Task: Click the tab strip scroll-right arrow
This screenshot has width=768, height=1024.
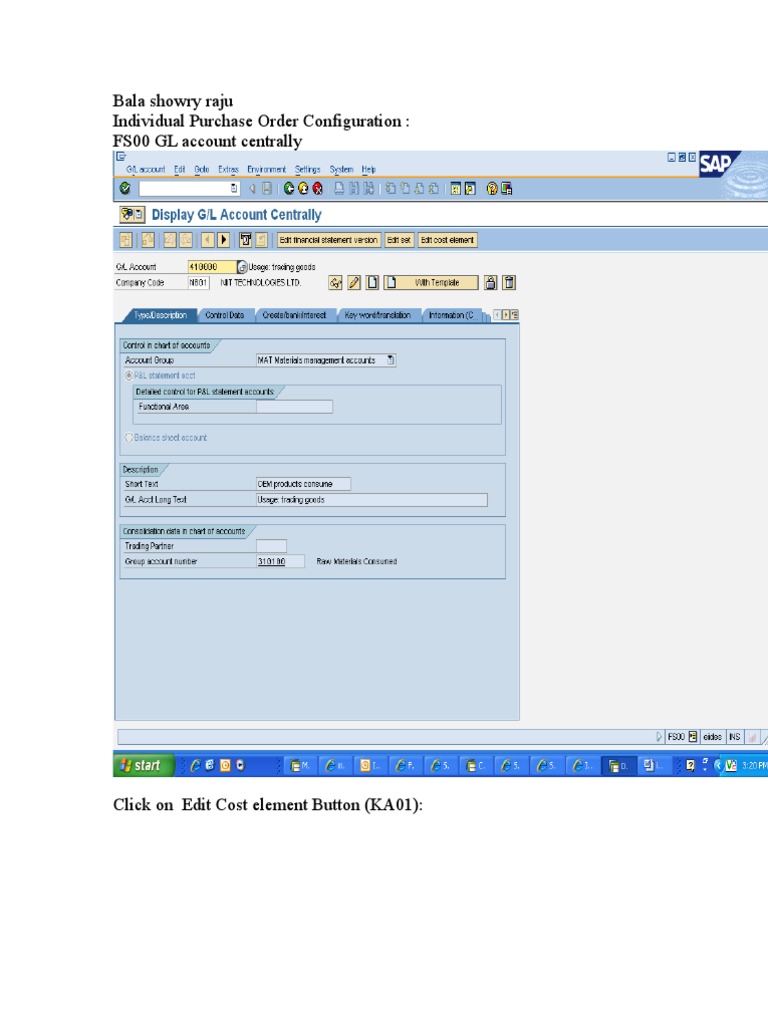Action: [506, 315]
